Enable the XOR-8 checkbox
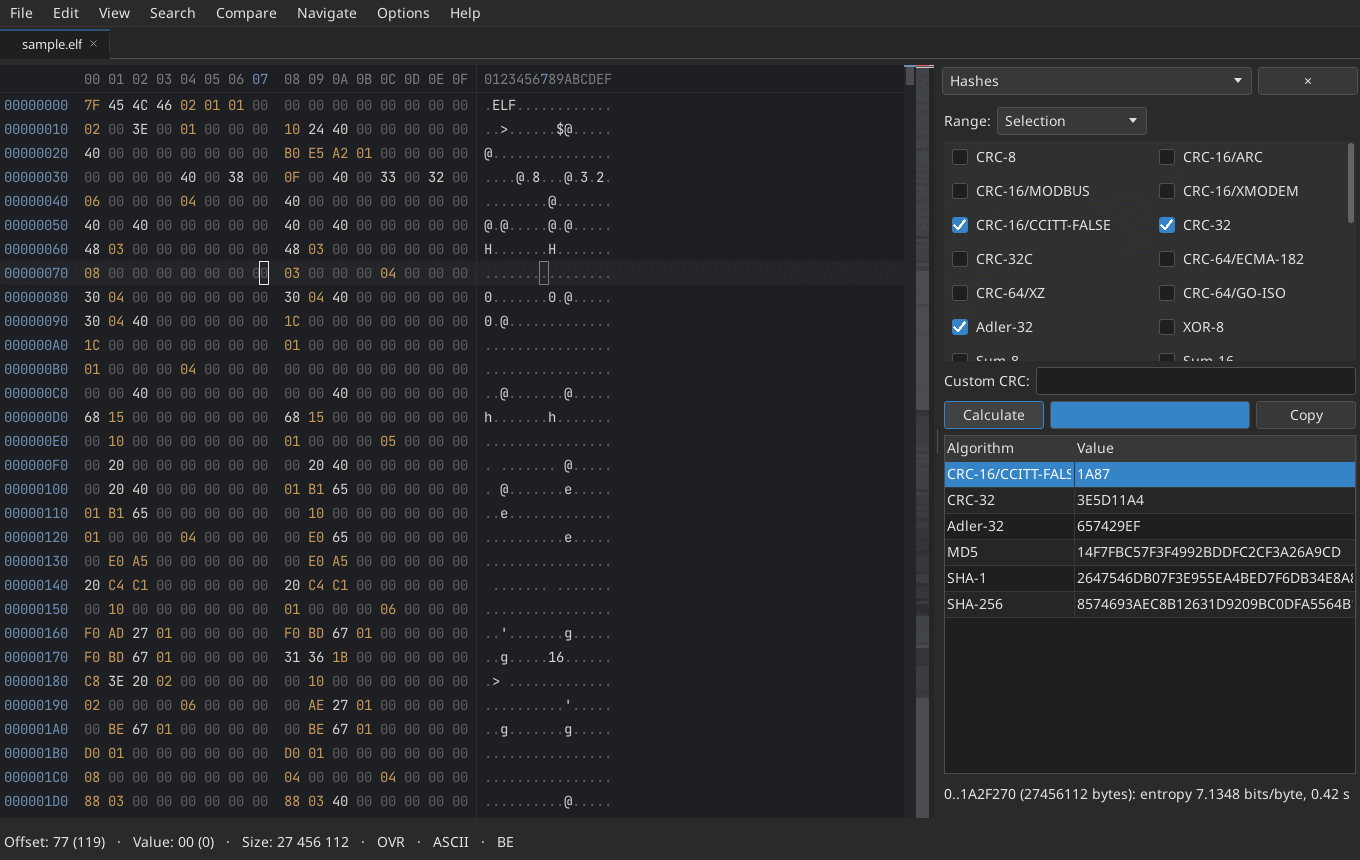1360x860 pixels. [1167, 327]
